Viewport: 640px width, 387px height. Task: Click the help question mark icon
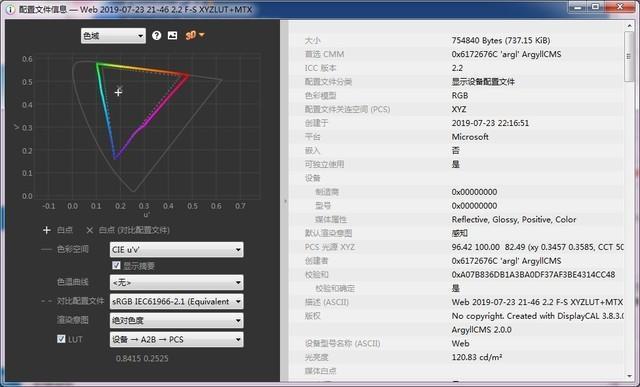(156, 36)
